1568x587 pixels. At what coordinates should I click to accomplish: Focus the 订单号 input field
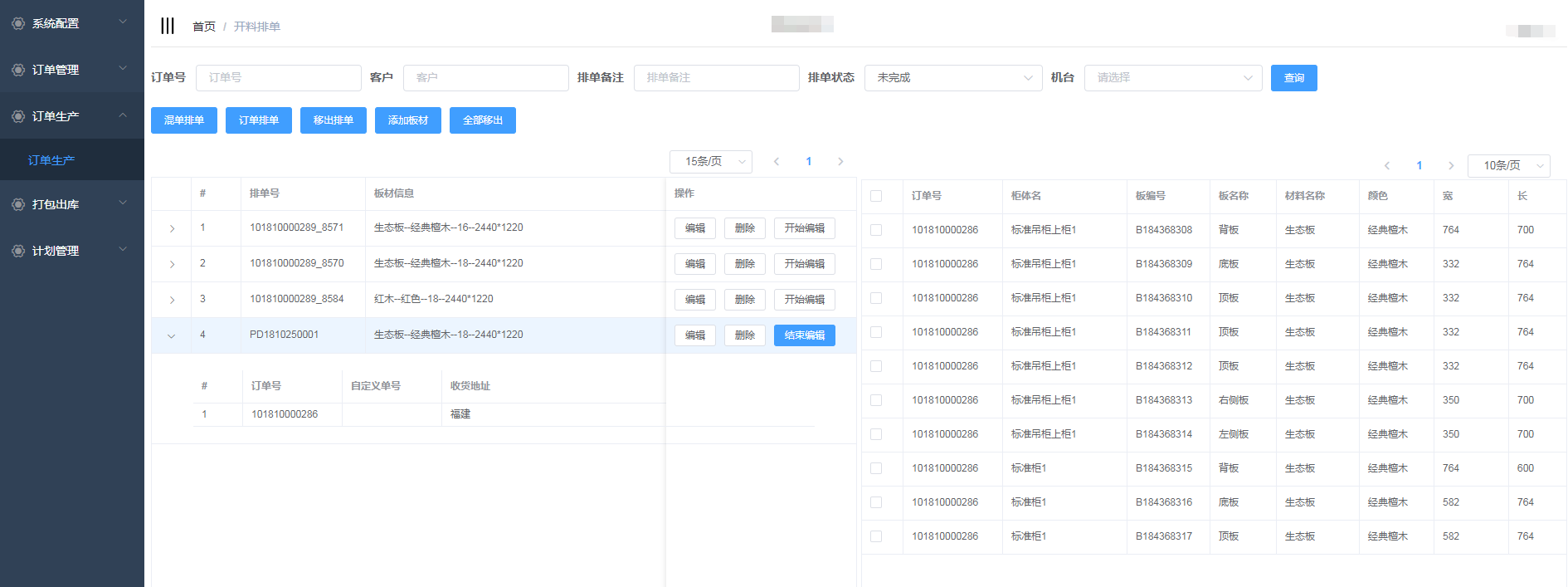click(x=278, y=78)
